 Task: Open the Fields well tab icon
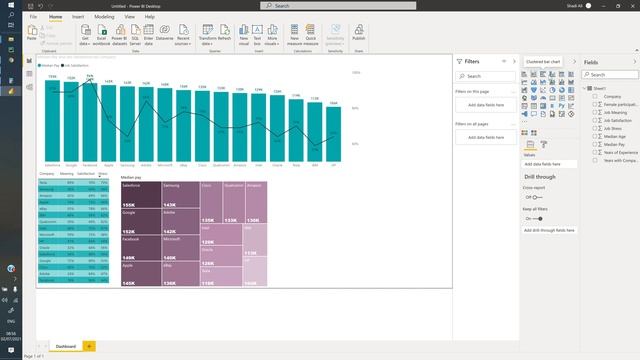pyautogui.click(x=530, y=144)
